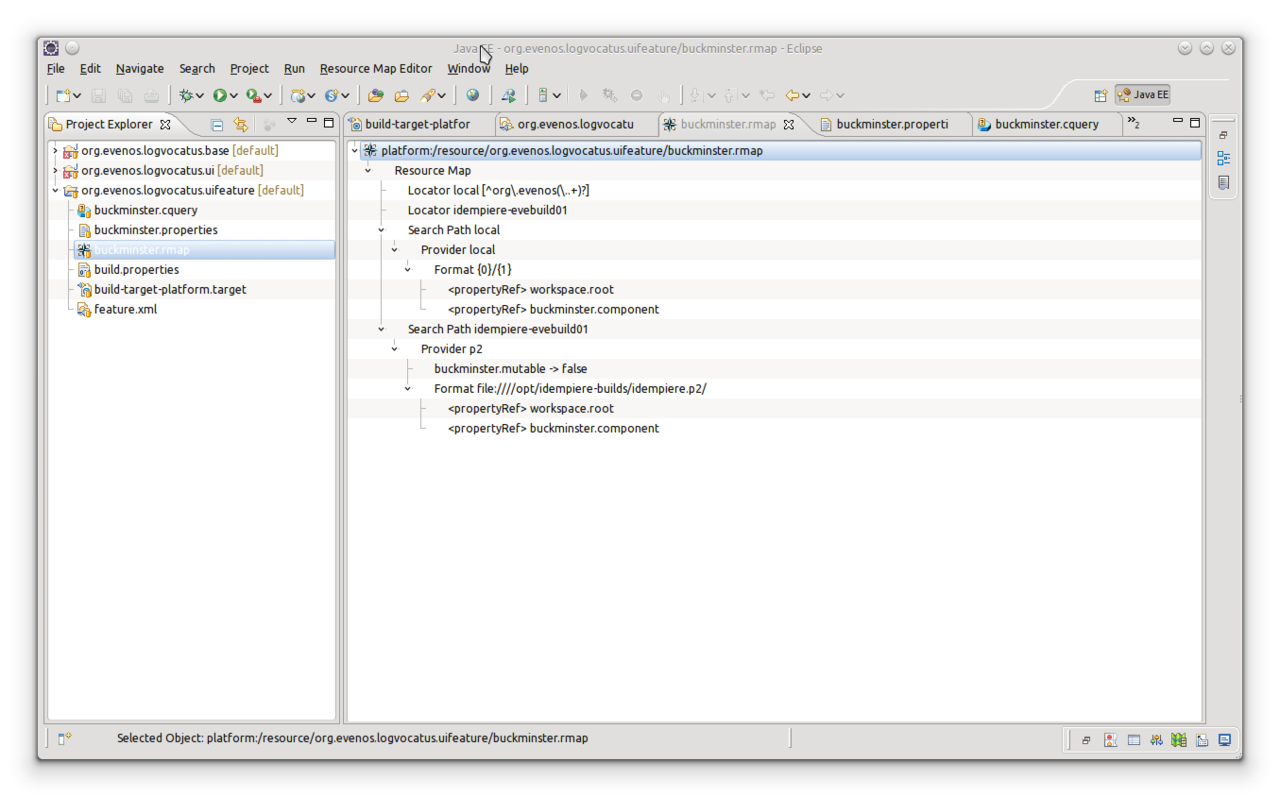Viewport: 1280px width, 797px height.
Task: Open the Resource Map Editor menu
Action: tap(375, 68)
